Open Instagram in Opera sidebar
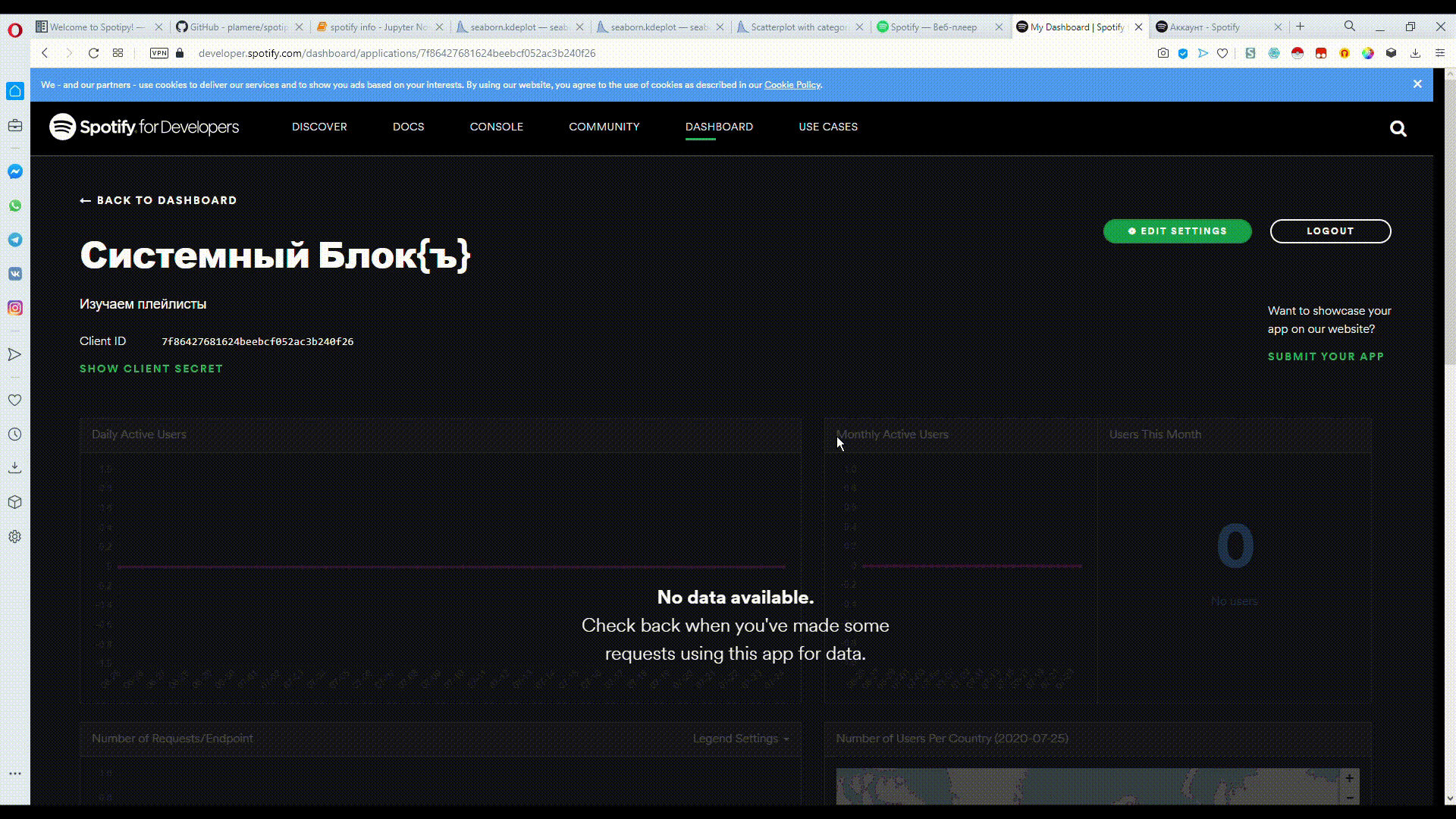Viewport: 1456px width, 819px height. pos(15,308)
